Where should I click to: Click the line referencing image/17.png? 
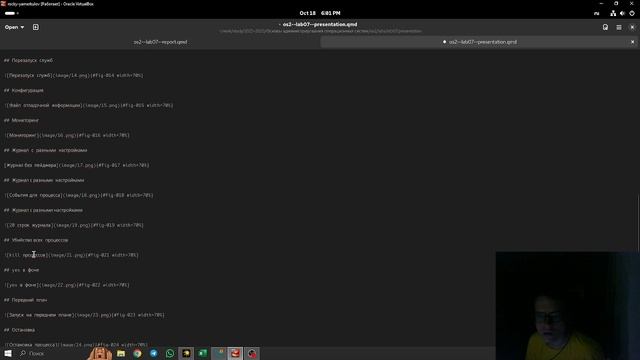(x=77, y=165)
